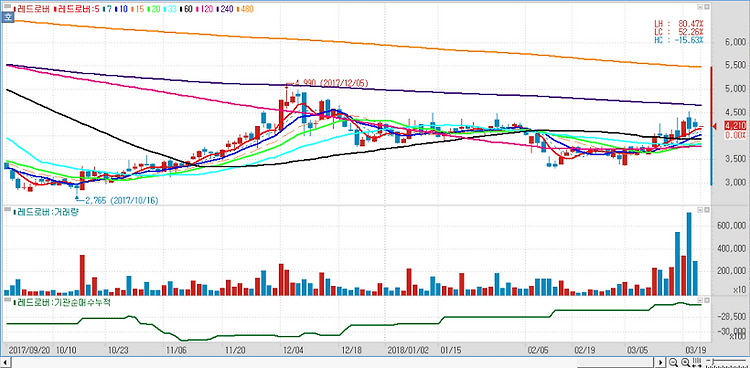Minimize the 기관순매수누적 panel
Viewport: 750px width, 368px height.
(700, 300)
